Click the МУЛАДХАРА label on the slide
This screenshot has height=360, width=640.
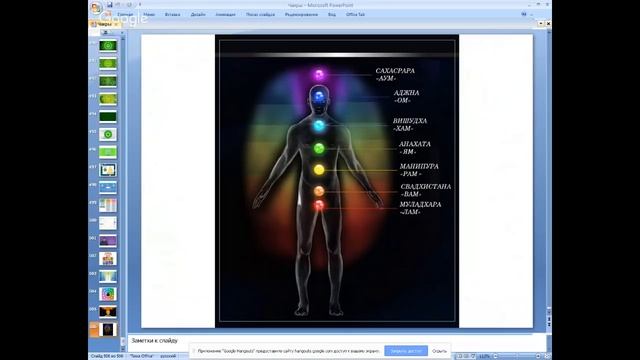point(420,204)
